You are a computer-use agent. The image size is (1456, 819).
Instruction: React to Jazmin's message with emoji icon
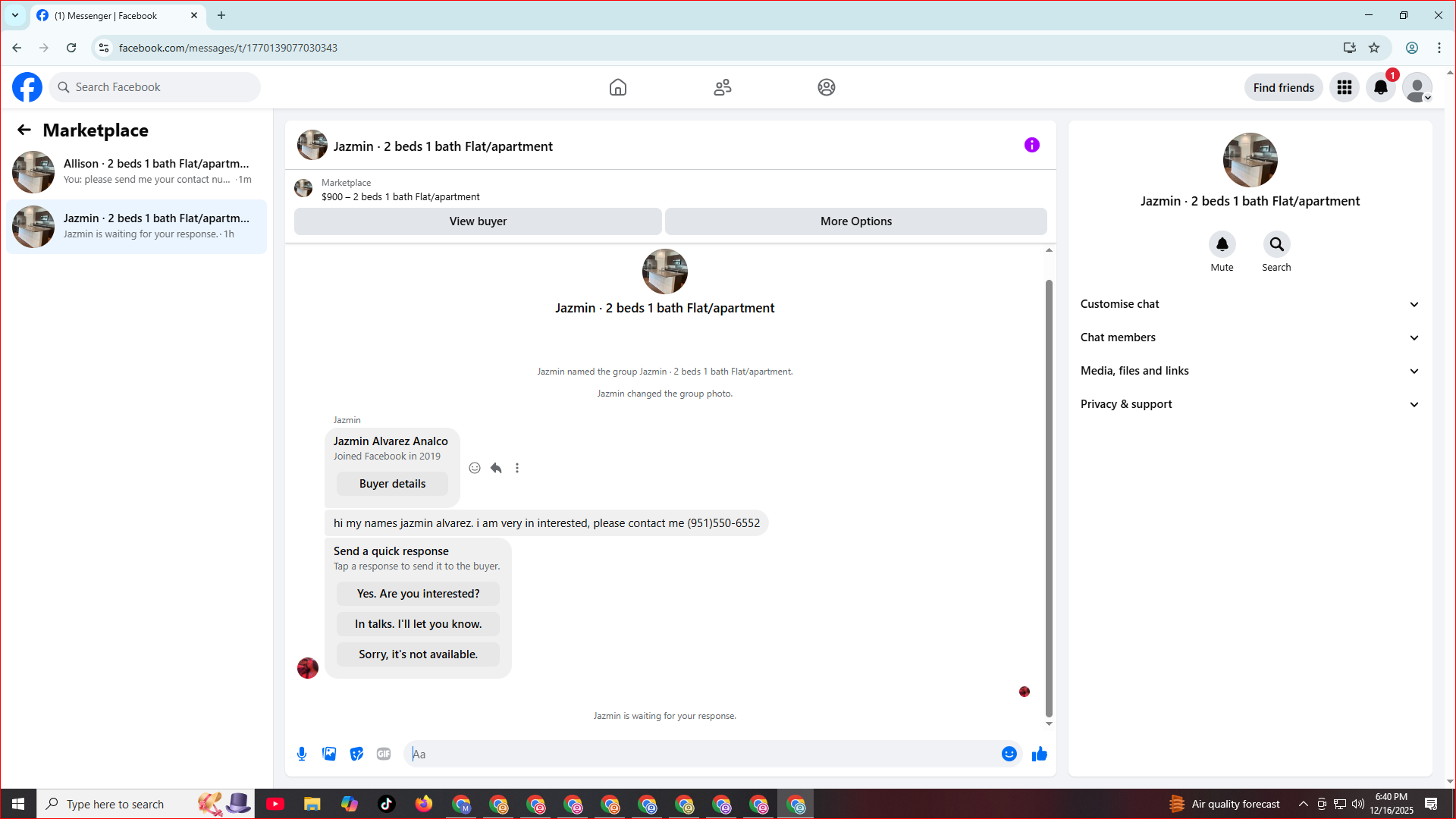[x=475, y=468]
